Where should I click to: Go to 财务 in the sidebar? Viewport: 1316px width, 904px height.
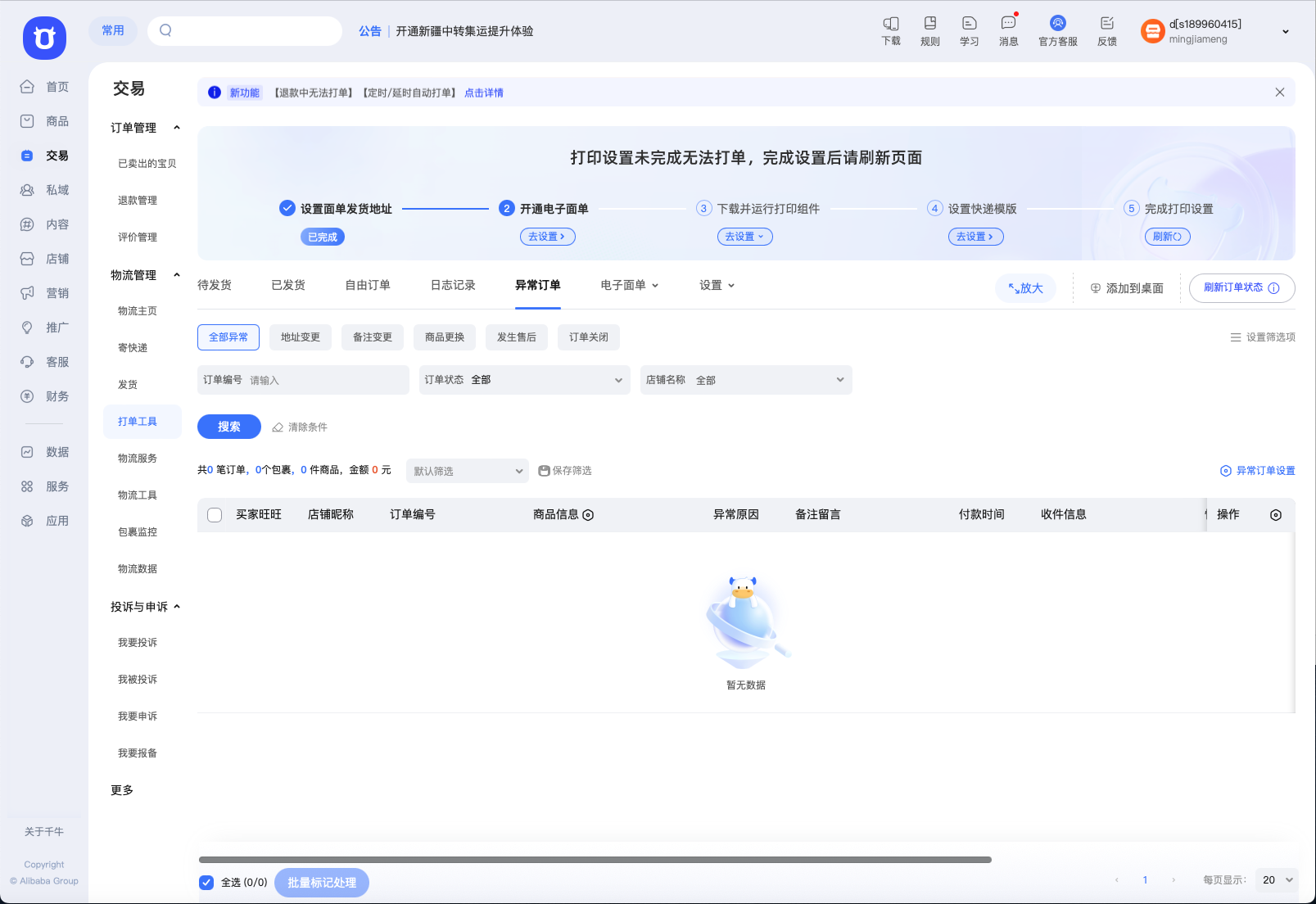45,396
